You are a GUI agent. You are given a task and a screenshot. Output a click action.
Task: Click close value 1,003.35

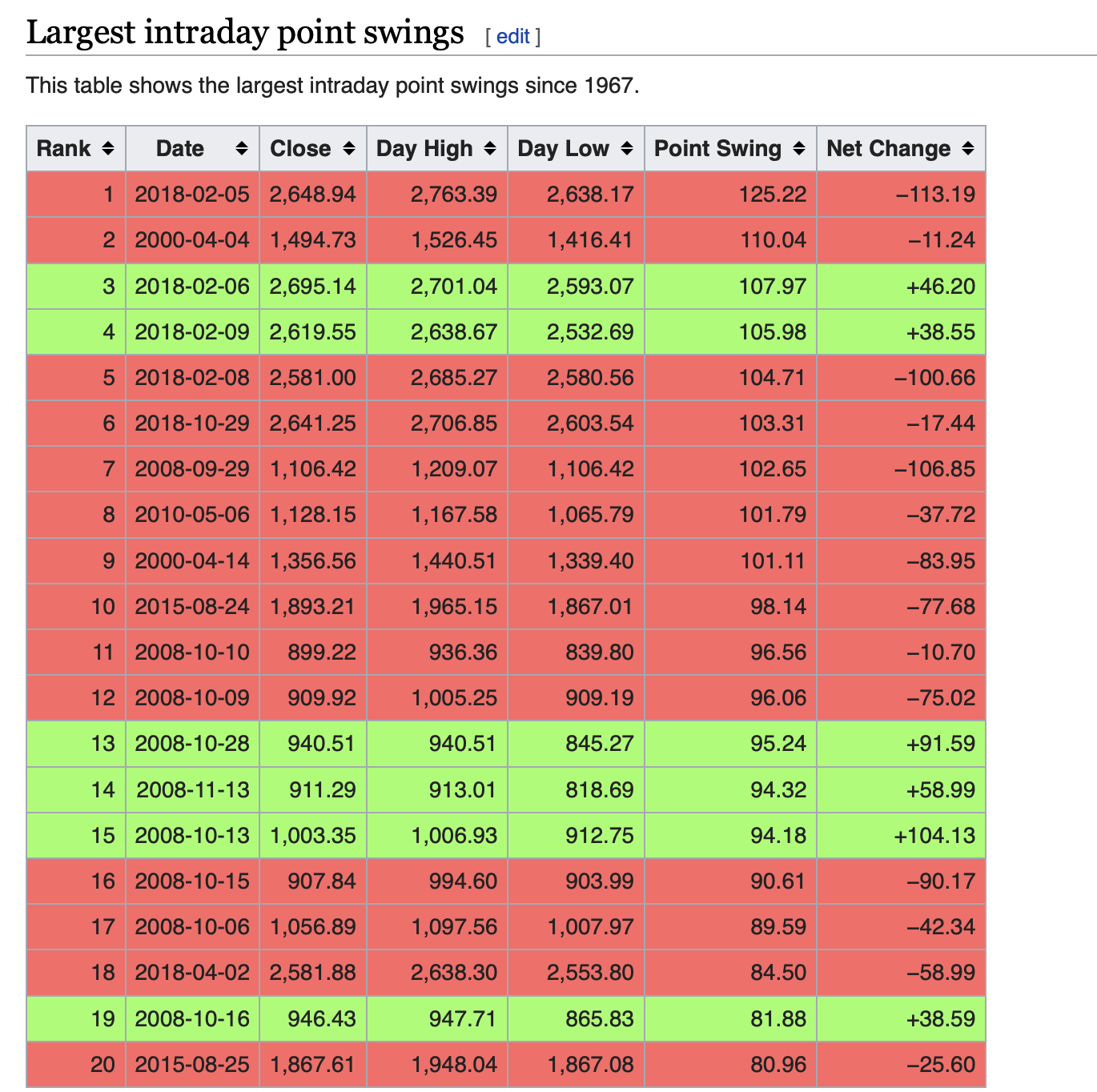313,836
